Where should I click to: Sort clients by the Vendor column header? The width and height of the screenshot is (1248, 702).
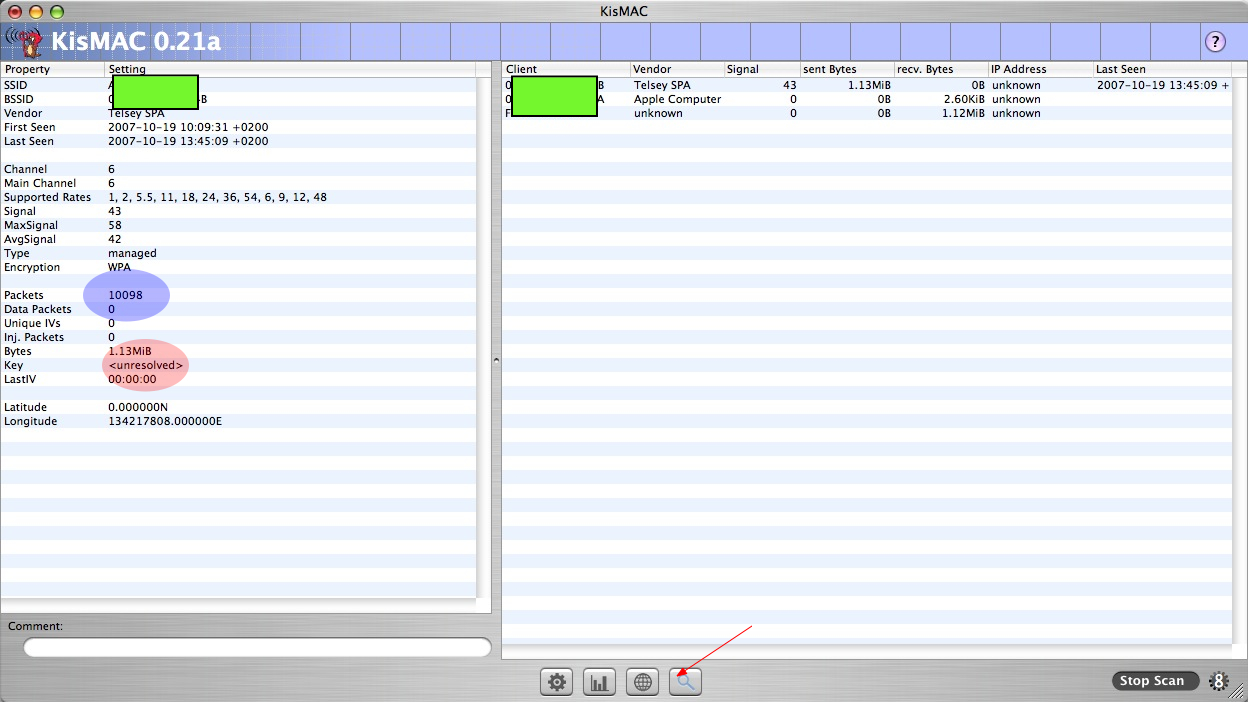pyautogui.click(x=677, y=69)
